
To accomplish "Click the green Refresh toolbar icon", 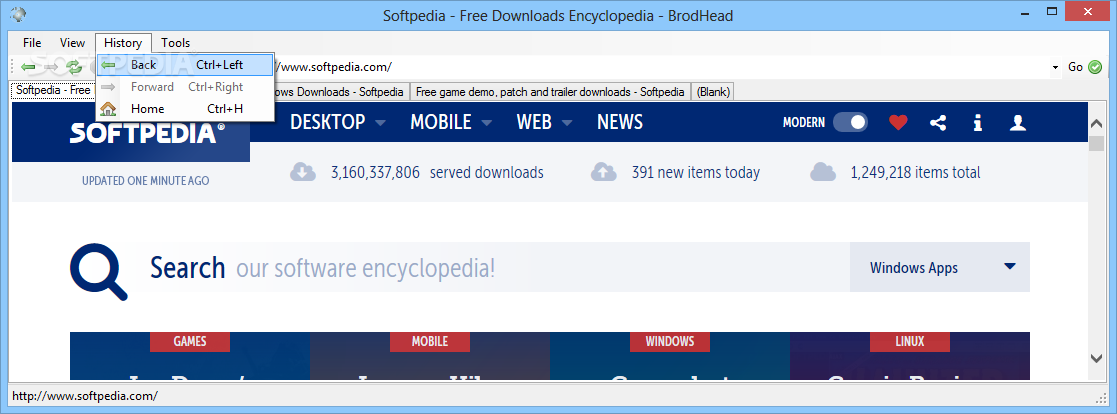I will (x=73, y=67).
